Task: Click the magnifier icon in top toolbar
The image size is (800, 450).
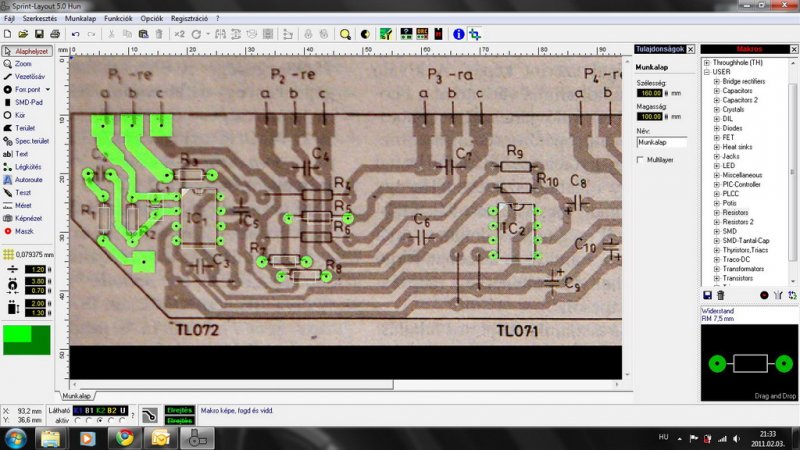Action: pos(345,34)
